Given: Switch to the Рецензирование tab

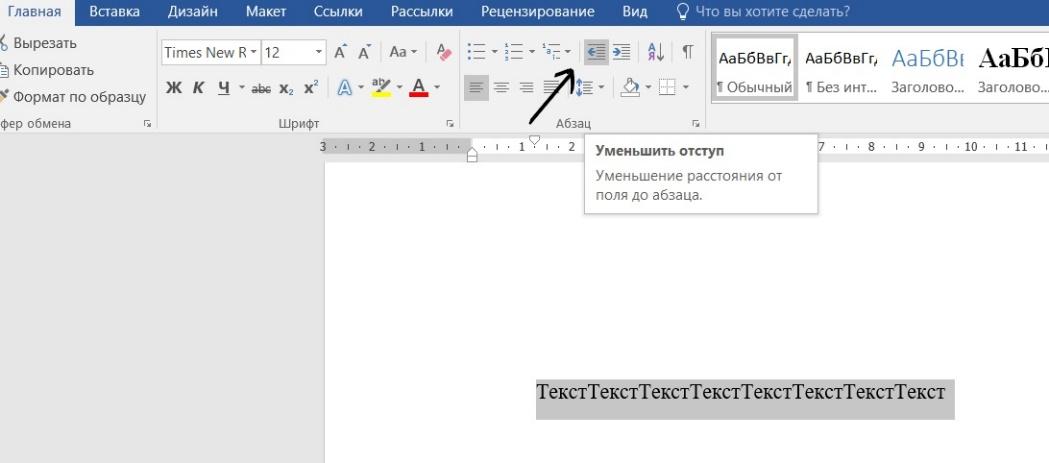Looking at the screenshot, I should (x=538, y=12).
